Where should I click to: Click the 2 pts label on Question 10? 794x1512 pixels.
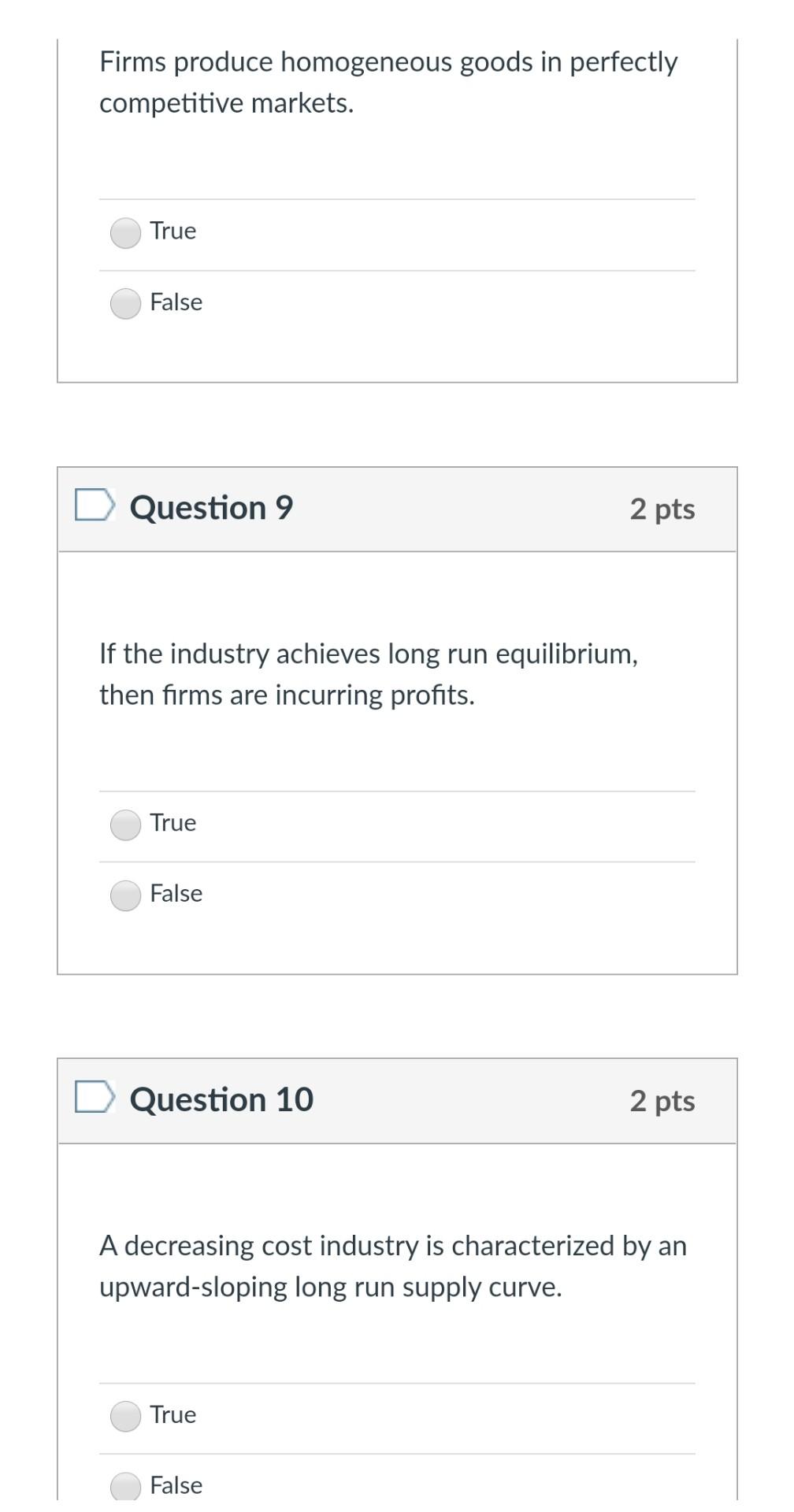pyautogui.click(x=662, y=1101)
